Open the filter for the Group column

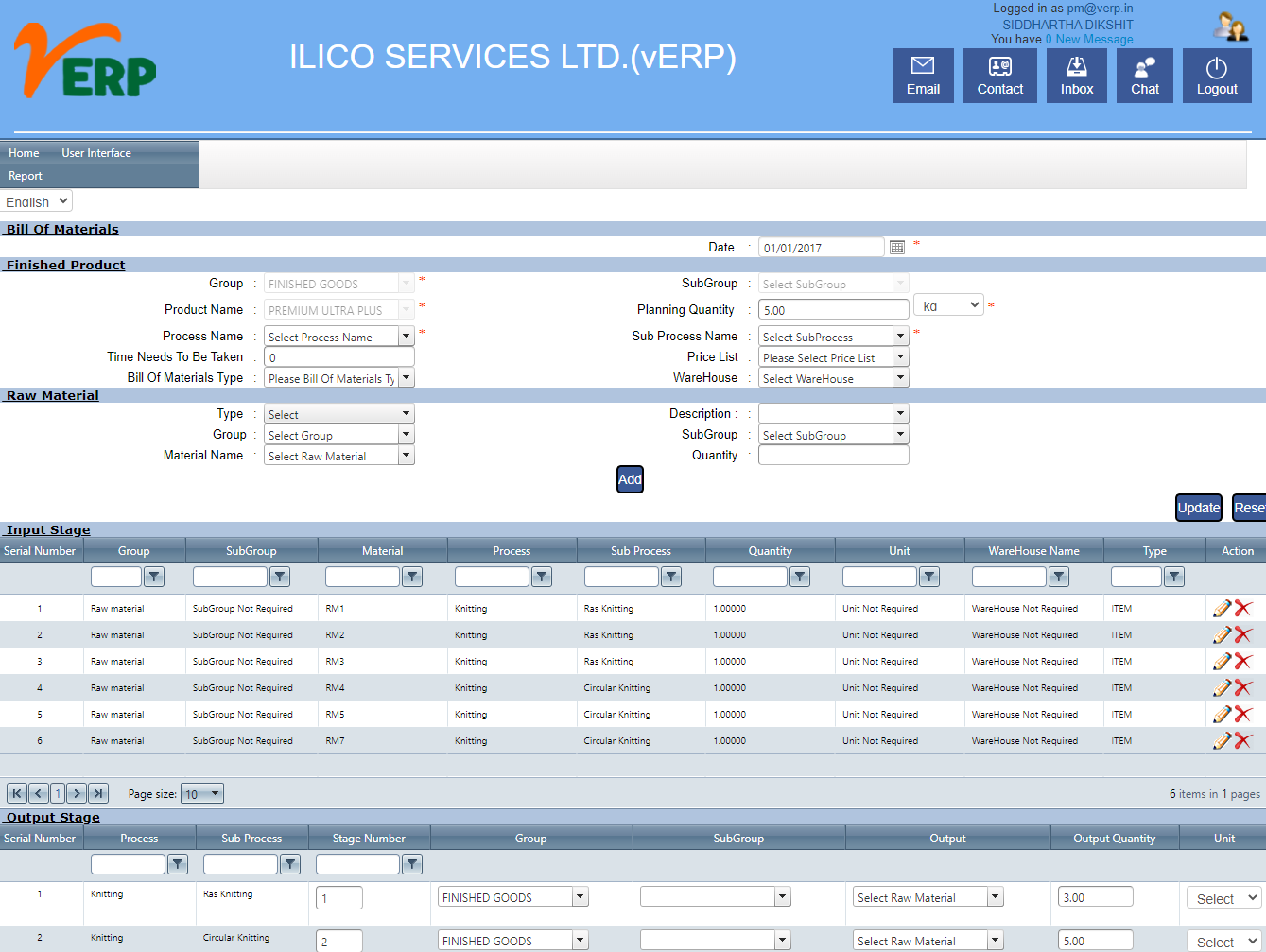point(154,576)
